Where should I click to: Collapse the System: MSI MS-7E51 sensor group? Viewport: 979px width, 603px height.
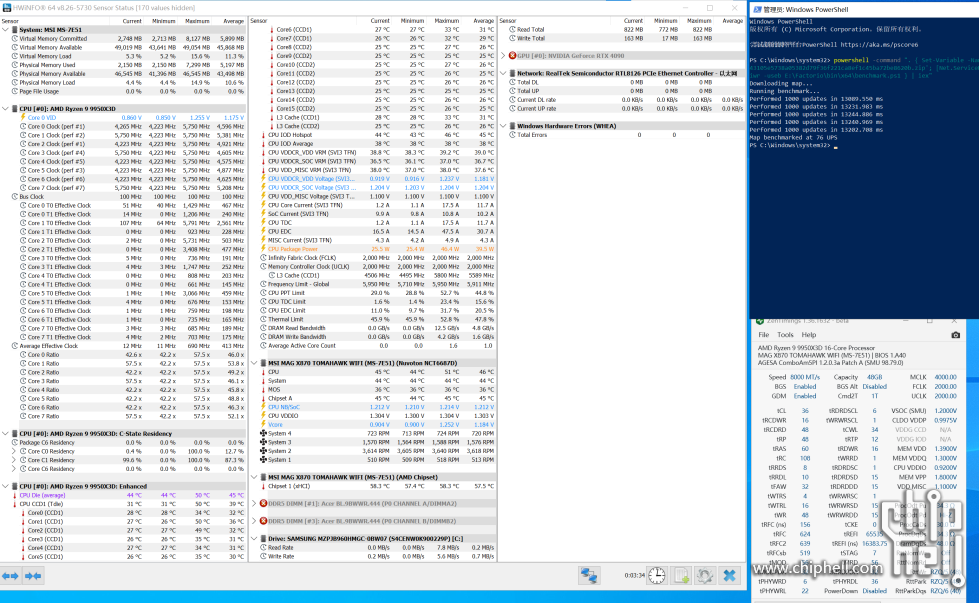5,29
